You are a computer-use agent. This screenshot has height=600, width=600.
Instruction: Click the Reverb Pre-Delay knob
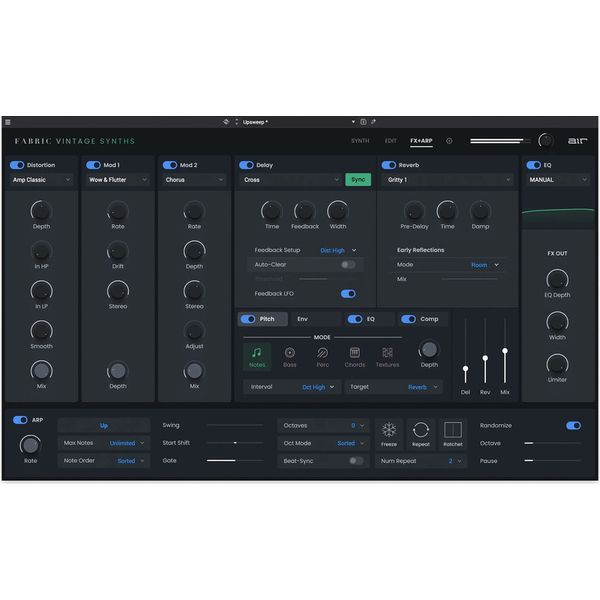click(414, 211)
